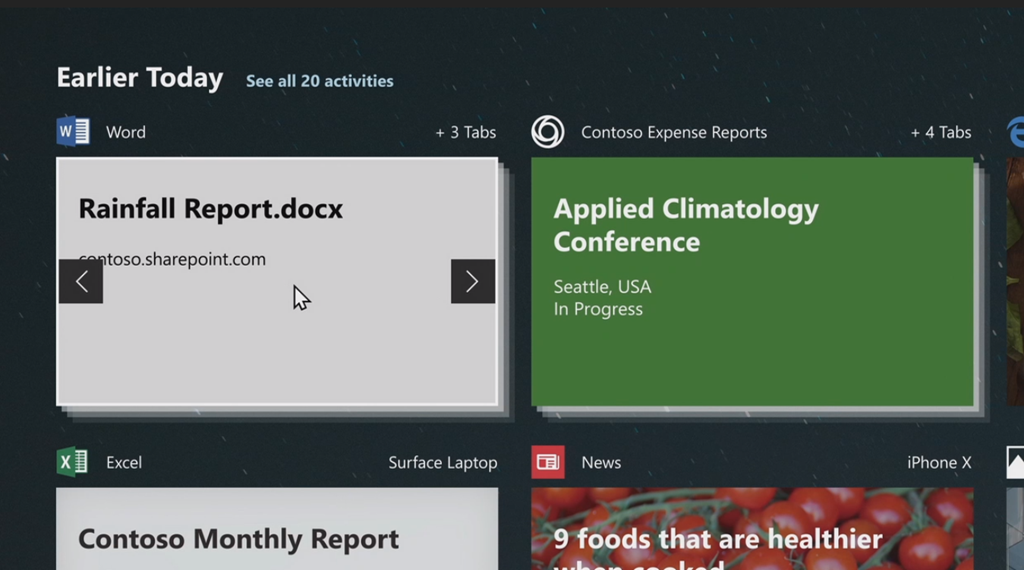The width and height of the screenshot is (1024, 570).
Task: Open the "See all 20 activities" link
Action: coord(319,81)
